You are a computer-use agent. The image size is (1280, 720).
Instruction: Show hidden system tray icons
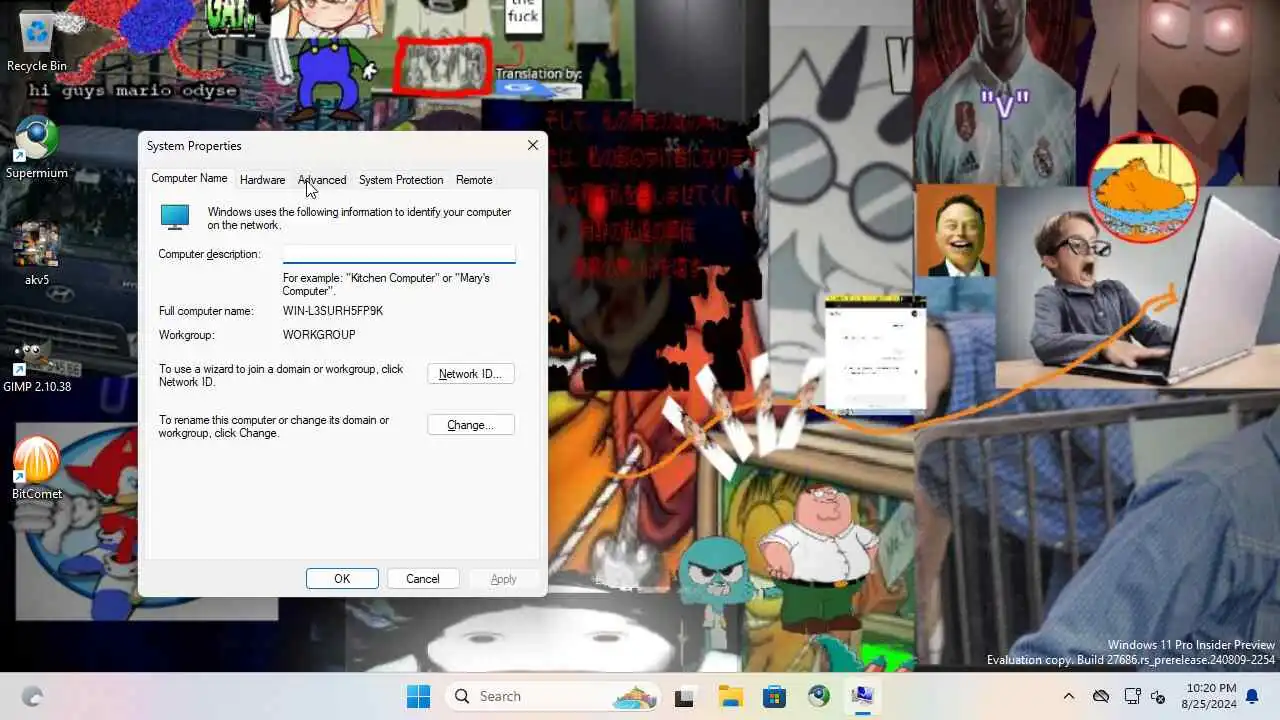click(1068, 697)
